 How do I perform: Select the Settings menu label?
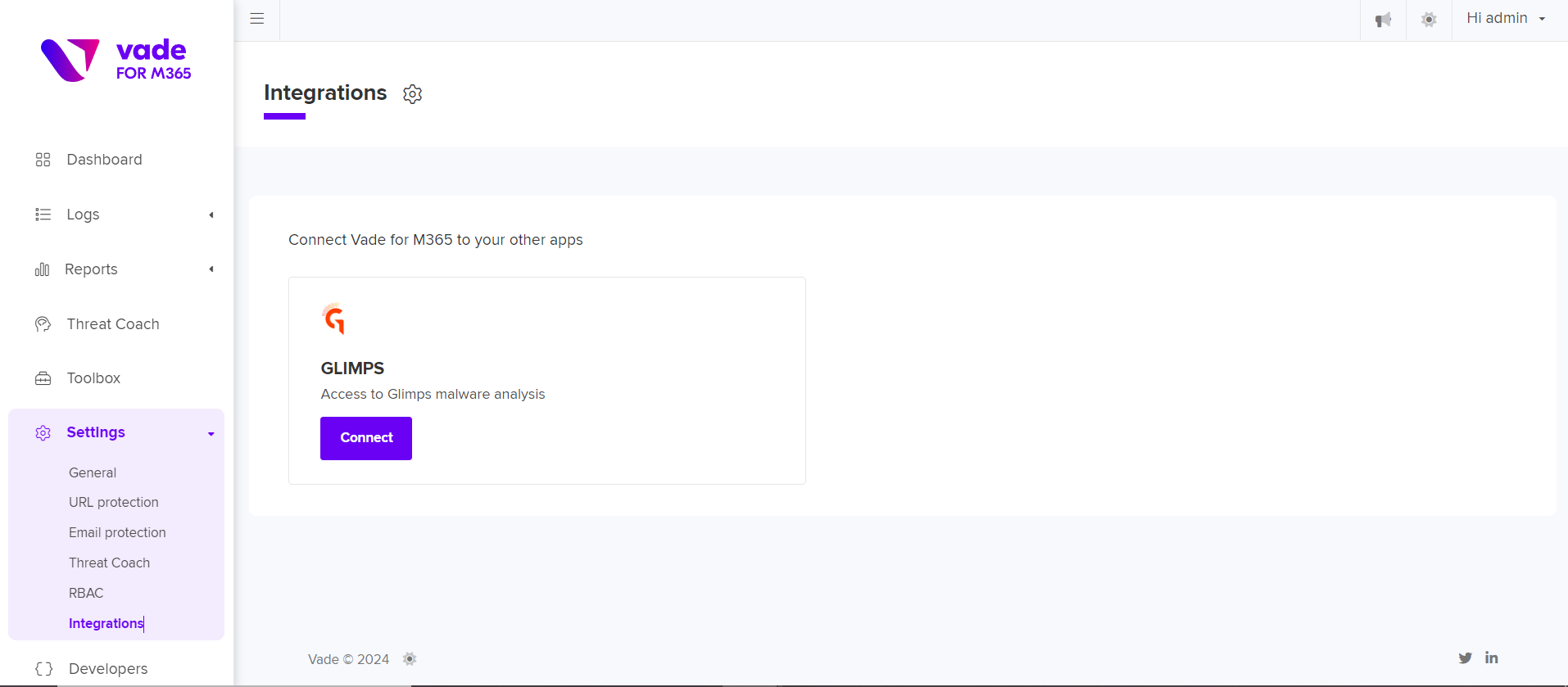[x=96, y=432]
